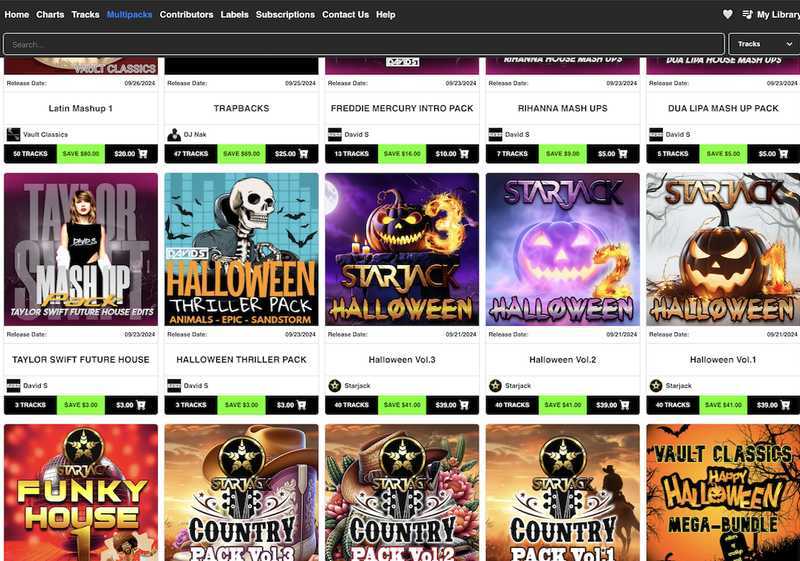Open David S avatar under Taylor Swift pack
The image size is (800, 561).
[13, 386]
